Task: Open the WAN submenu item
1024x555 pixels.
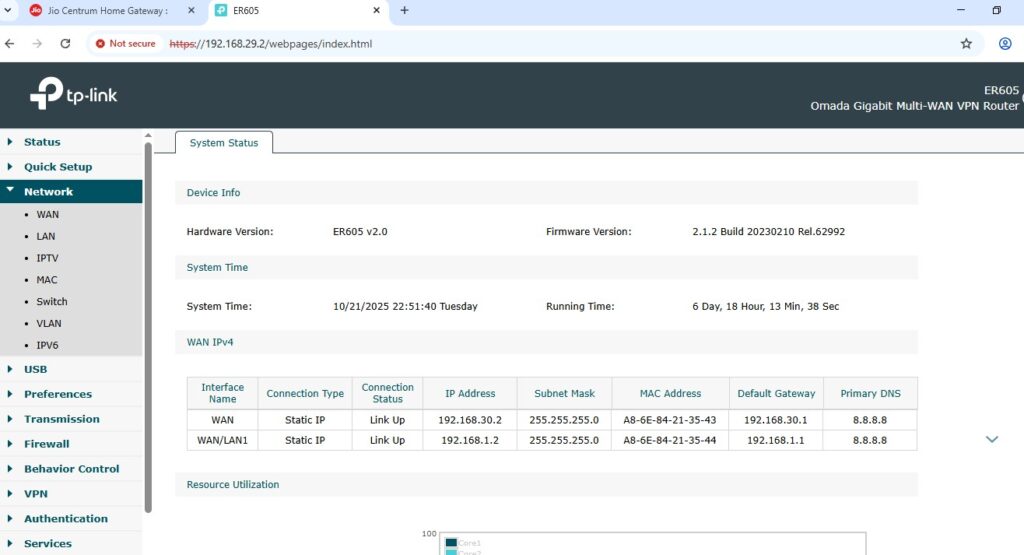Action: 48,214
